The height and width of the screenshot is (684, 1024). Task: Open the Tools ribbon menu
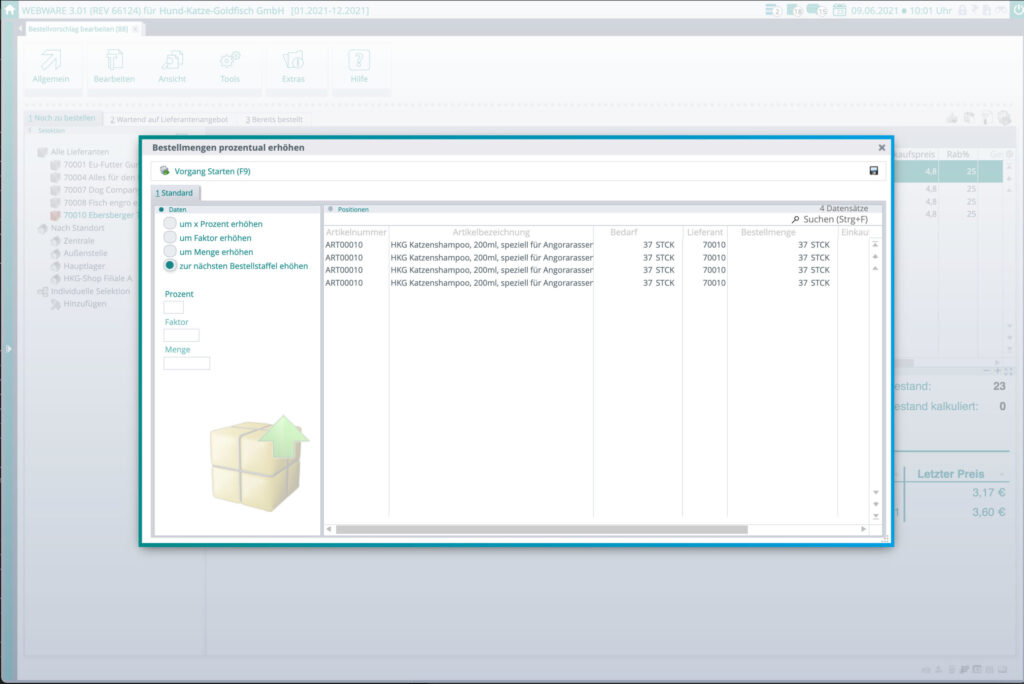[230, 67]
